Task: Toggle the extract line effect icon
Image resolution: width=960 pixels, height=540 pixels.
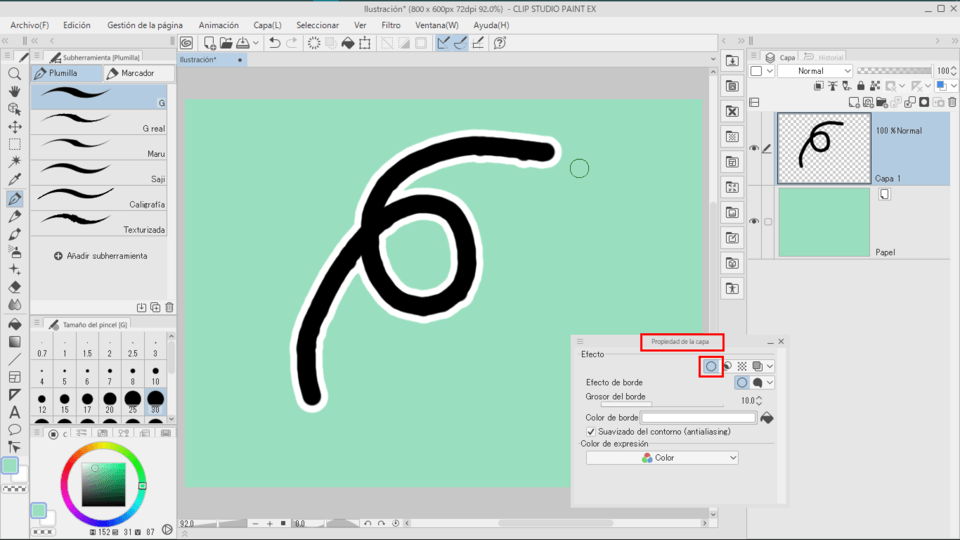Action: (x=727, y=366)
